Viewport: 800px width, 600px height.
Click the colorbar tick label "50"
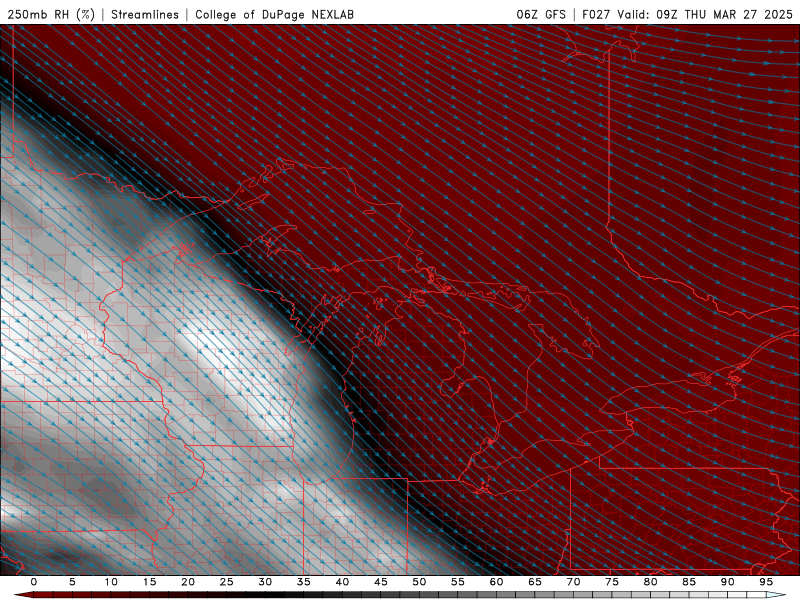pyautogui.click(x=419, y=582)
